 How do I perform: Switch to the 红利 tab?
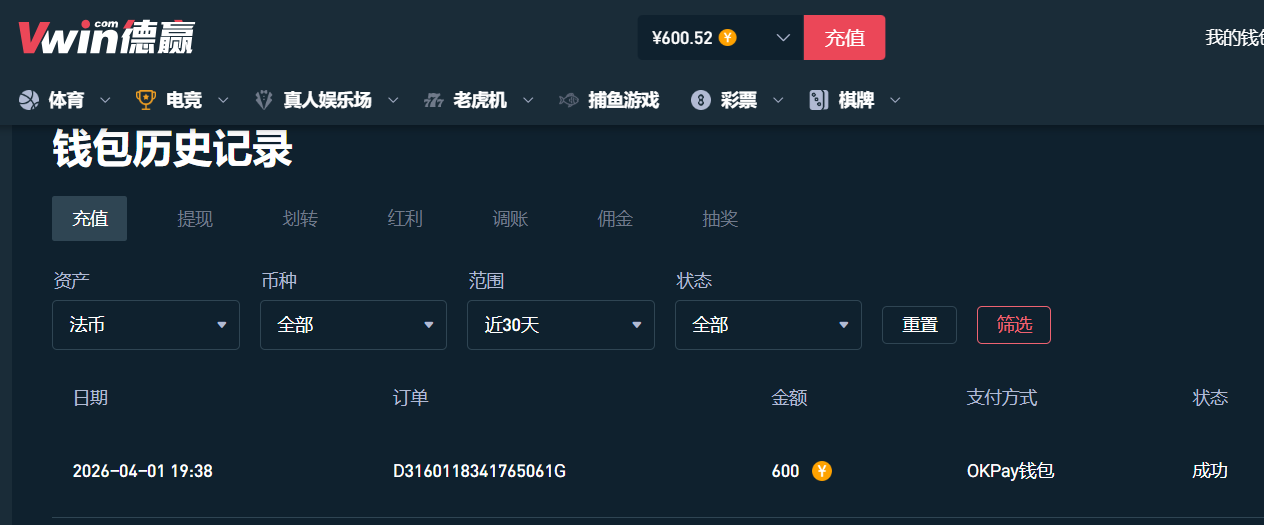point(405,219)
